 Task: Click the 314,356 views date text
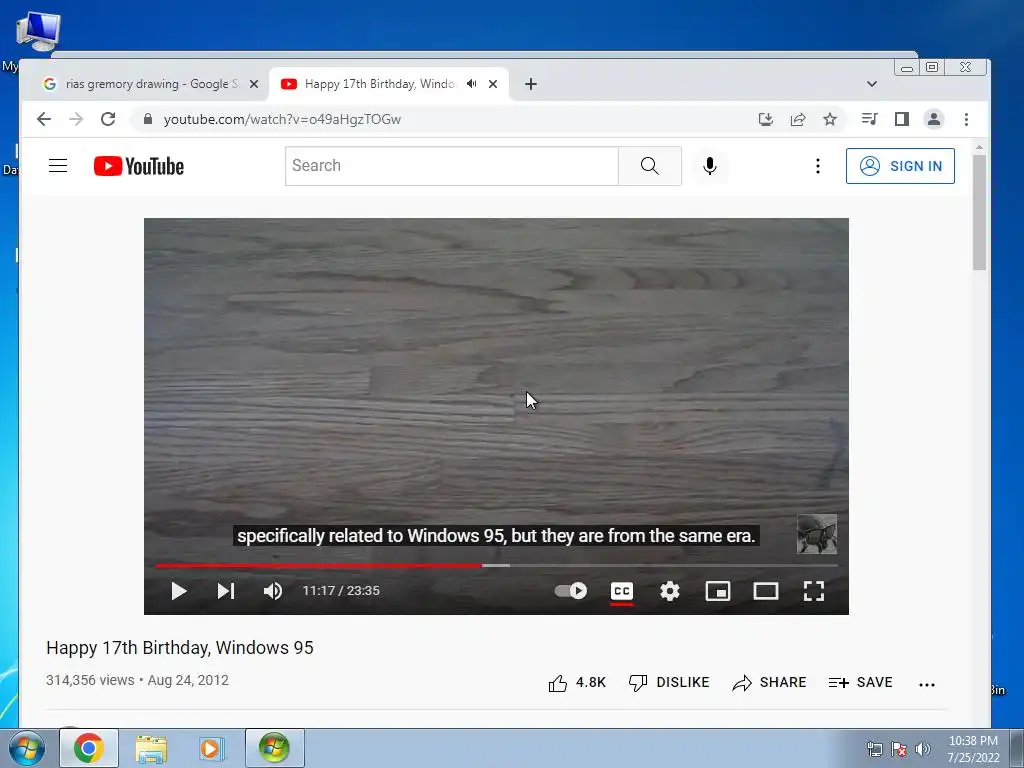137,680
